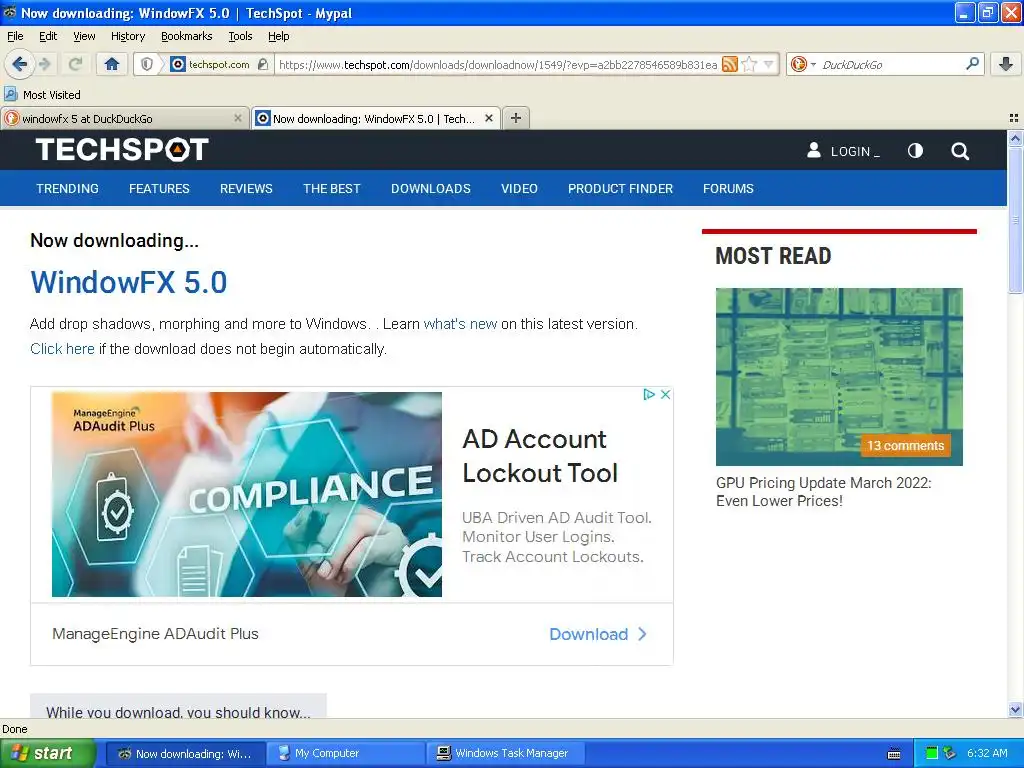Click the Mypal taskbar button
The image size is (1024, 768).
click(x=185, y=754)
